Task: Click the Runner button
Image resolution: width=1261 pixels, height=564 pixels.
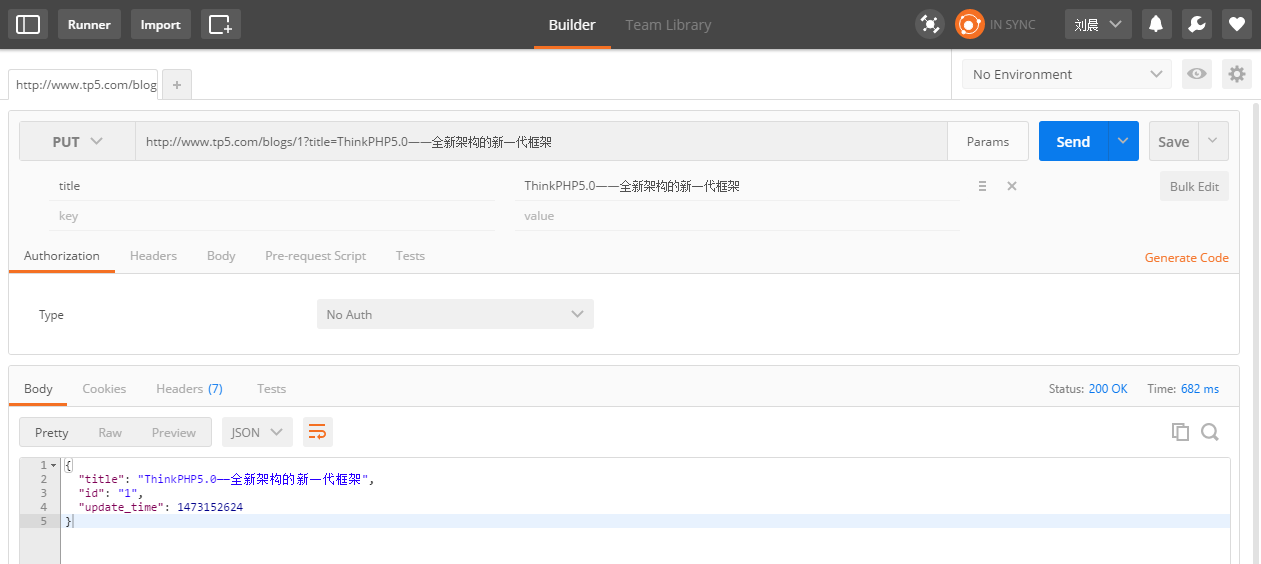Action: coord(89,24)
